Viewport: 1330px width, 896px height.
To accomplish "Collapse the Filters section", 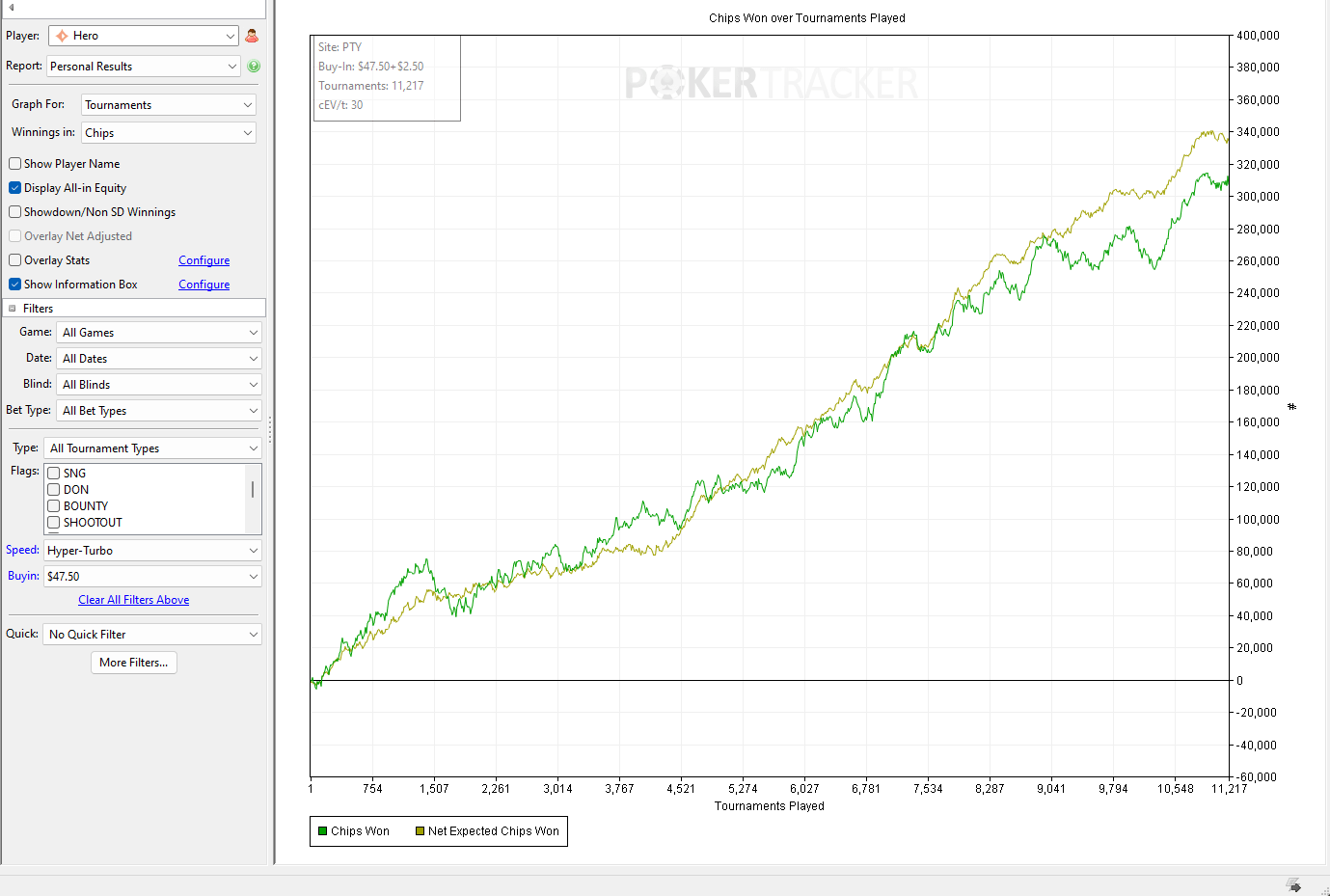I will 13,309.
